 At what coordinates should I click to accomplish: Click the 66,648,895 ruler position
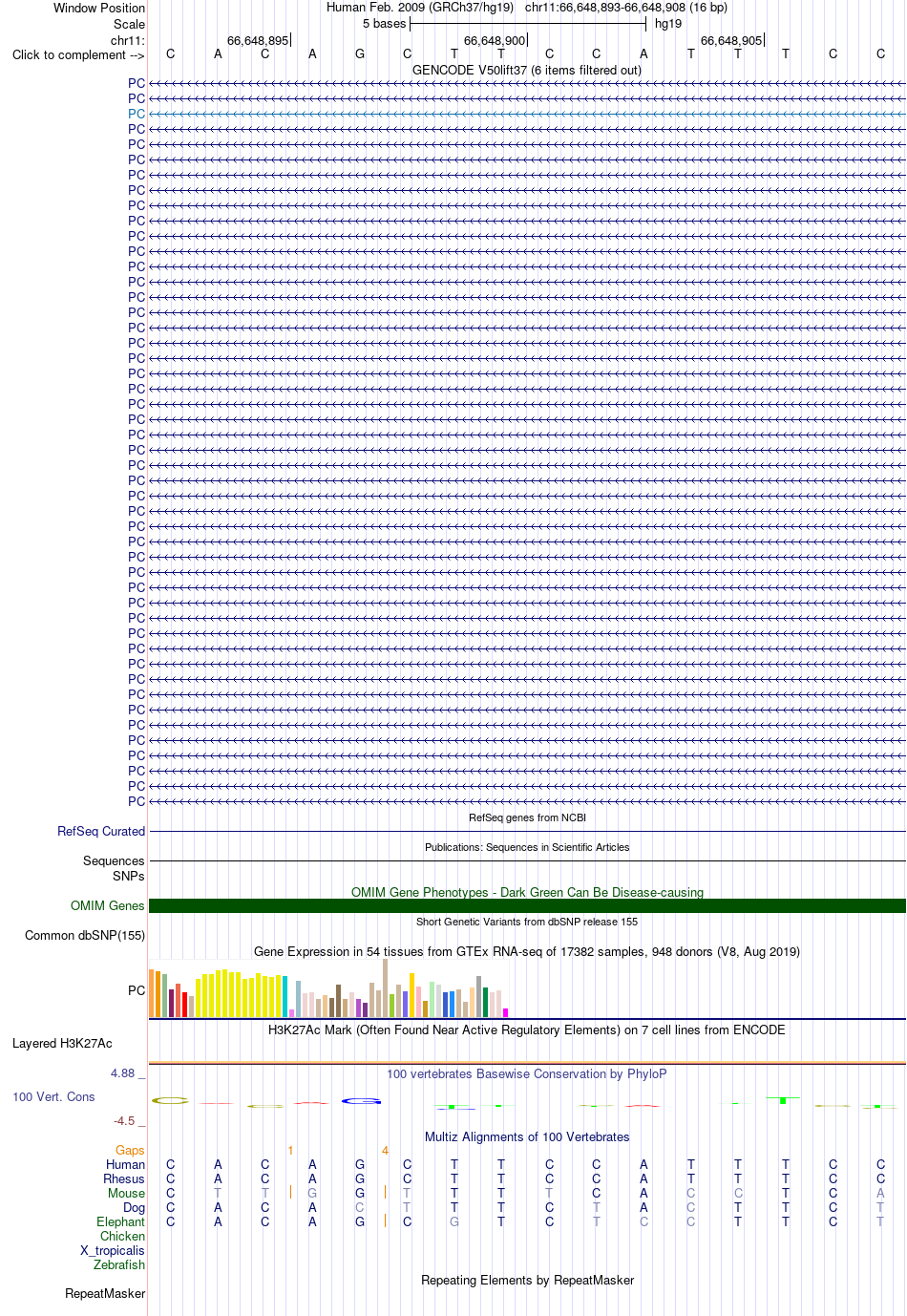(258, 41)
